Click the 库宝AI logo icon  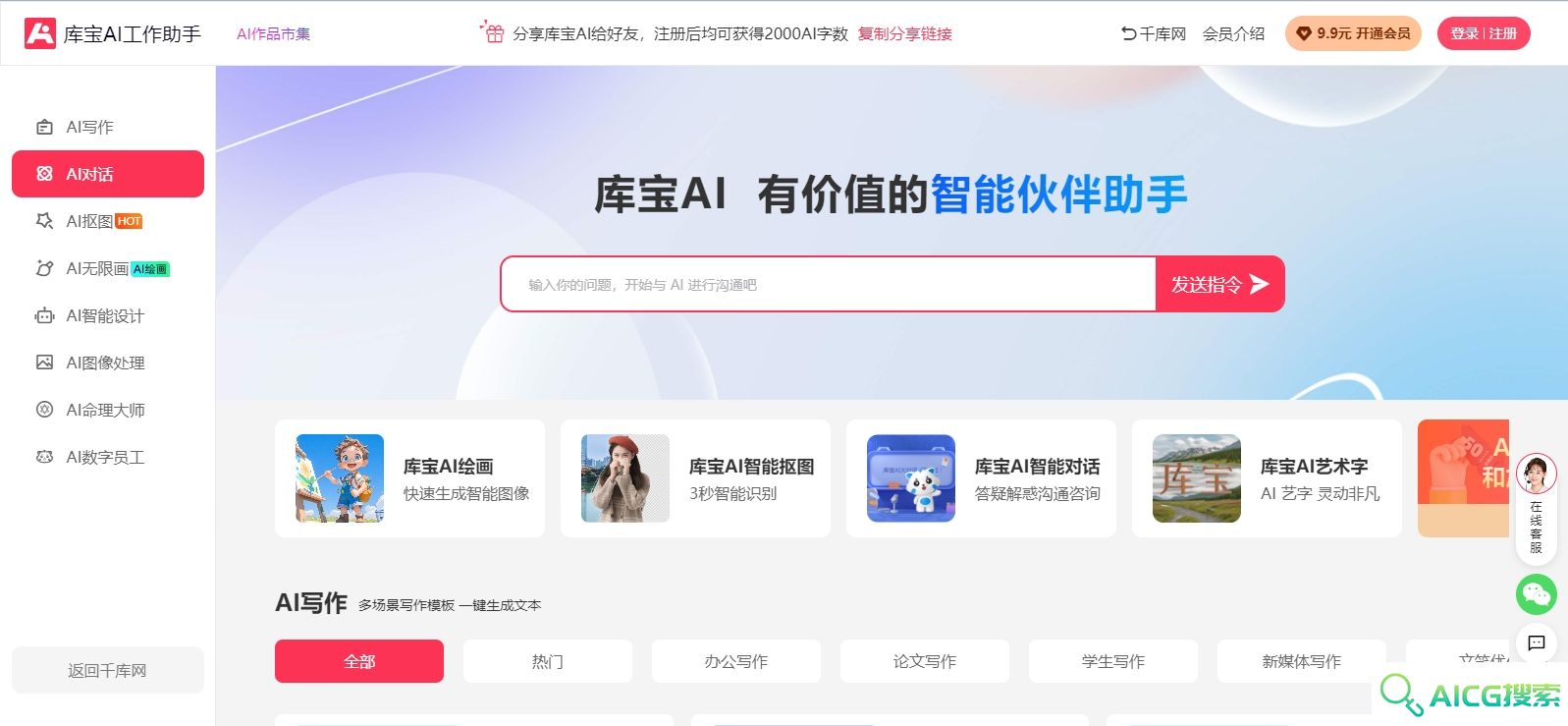coord(40,33)
